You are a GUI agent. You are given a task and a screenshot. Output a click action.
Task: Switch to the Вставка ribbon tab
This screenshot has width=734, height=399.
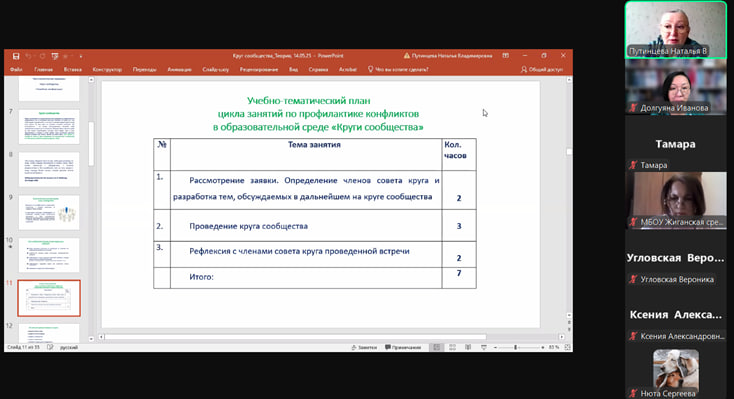73,69
